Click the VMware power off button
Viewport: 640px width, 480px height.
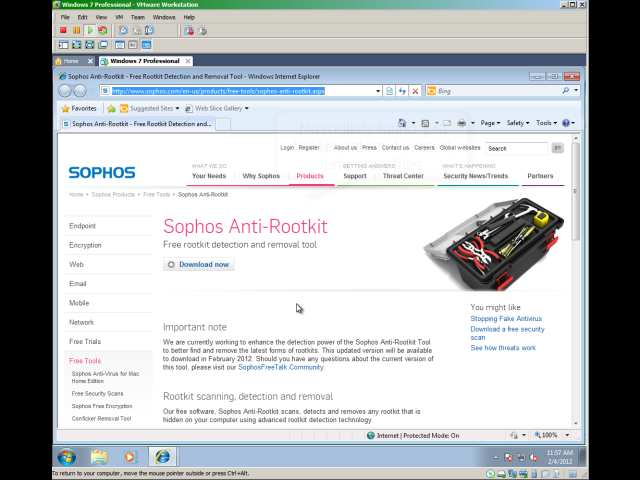pyautogui.click(x=63, y=31)
